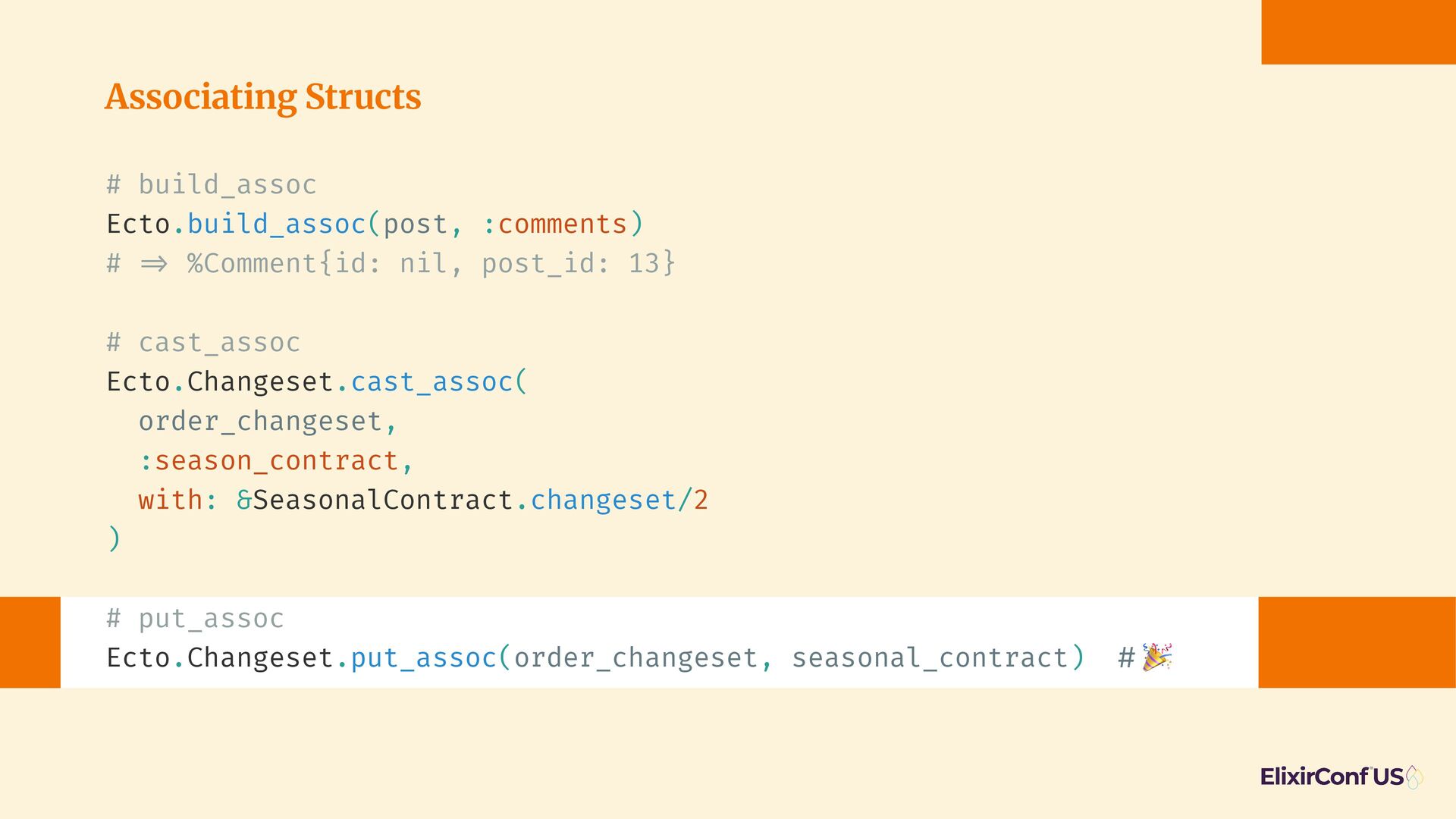Viewport: 1456px width, 819px height.
Task: Click the put_assoc function name
Action: click(x=423, y=658)
